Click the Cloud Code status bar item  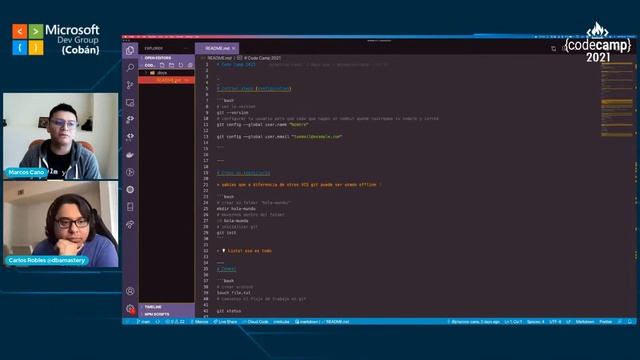256,322
